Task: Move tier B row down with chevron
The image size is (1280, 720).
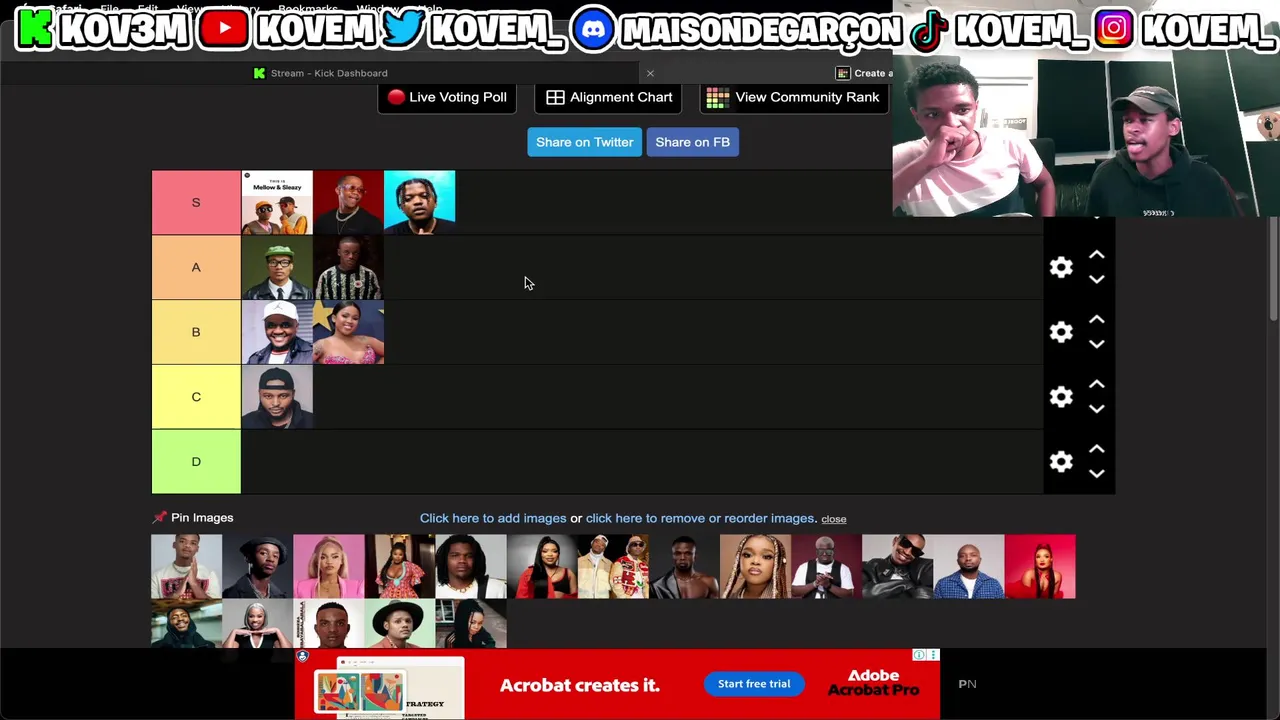Action: [1097, 344]
